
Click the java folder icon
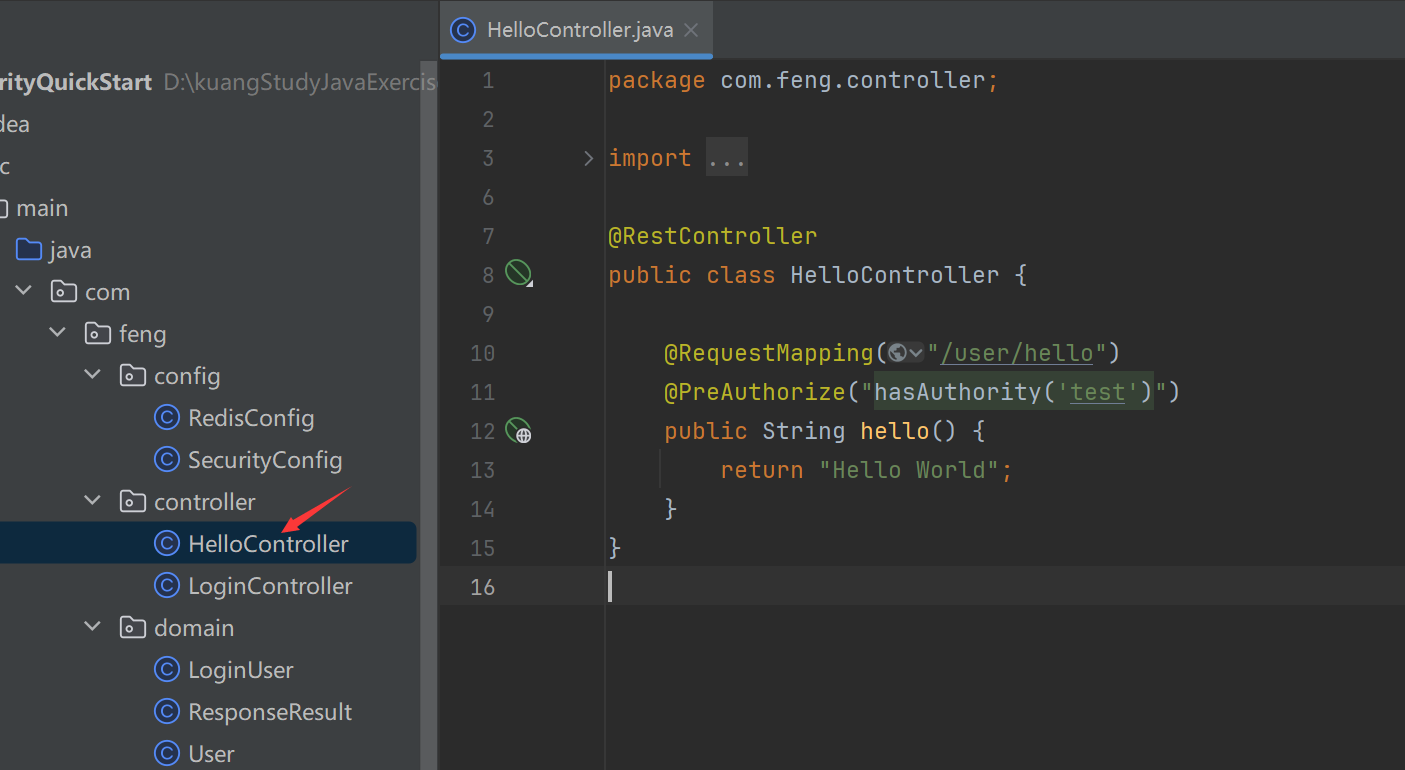(29, 250)
